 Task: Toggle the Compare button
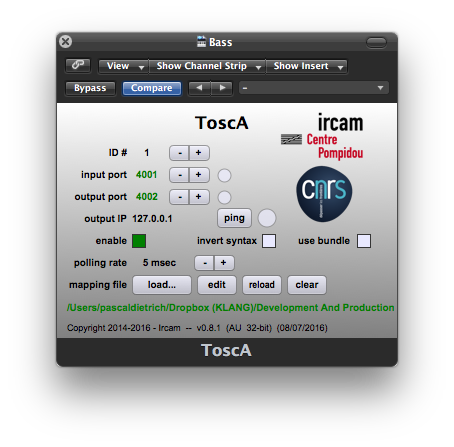[152, 88]
